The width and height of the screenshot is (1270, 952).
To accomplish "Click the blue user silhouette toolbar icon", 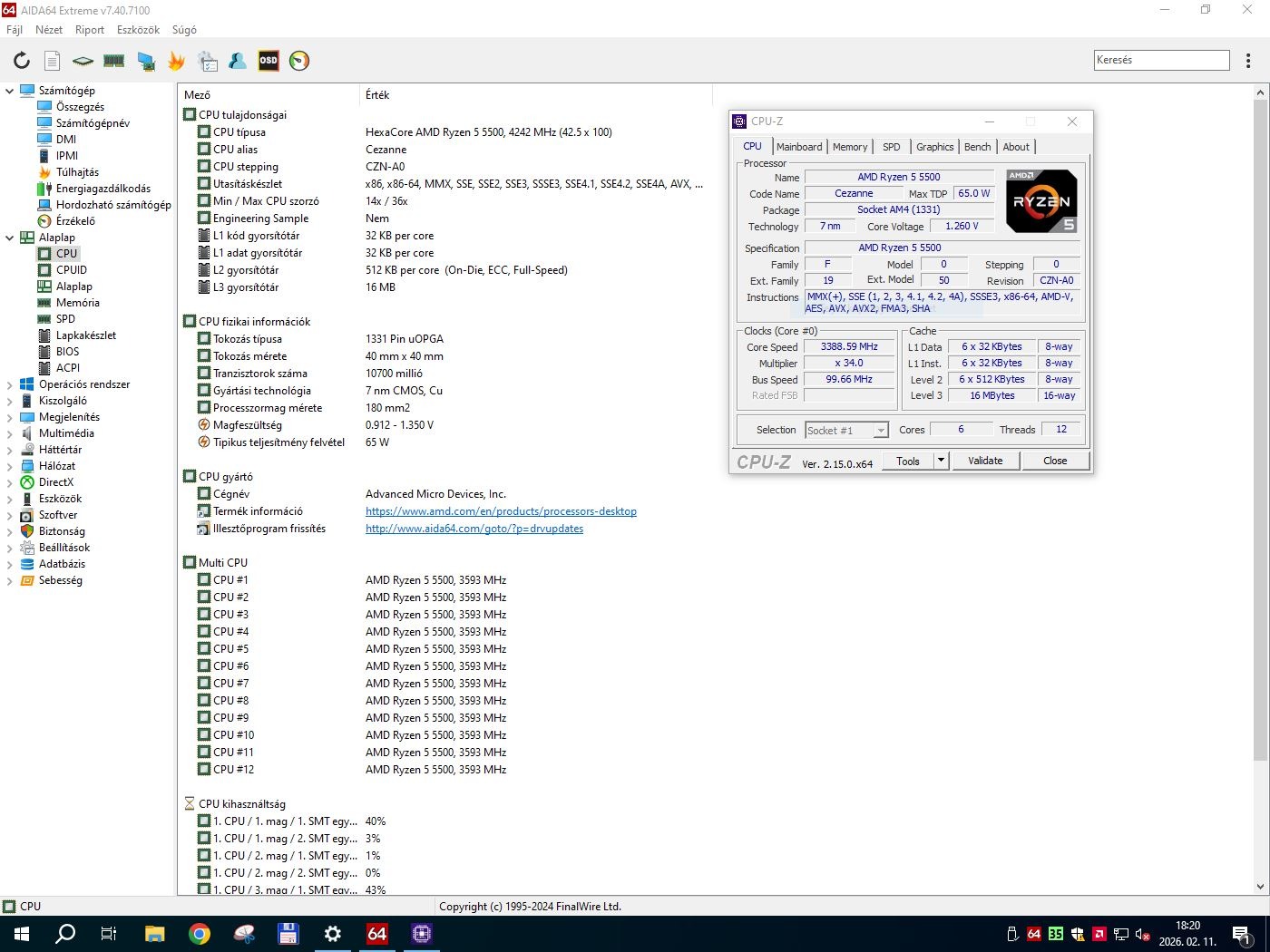I will pyautogui.click(x=238, y=61).
